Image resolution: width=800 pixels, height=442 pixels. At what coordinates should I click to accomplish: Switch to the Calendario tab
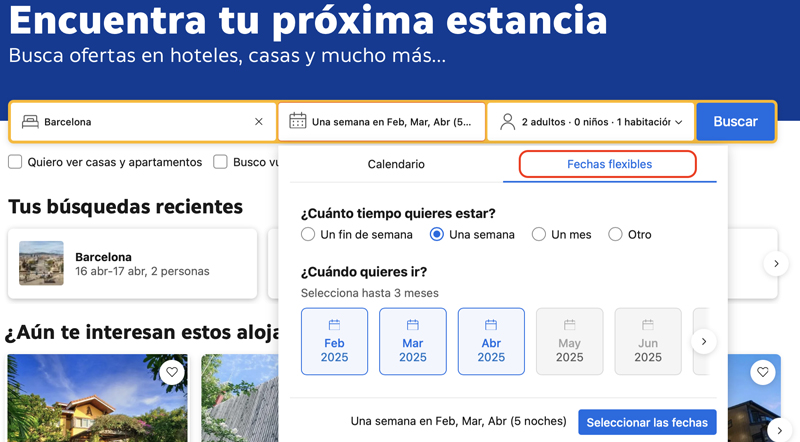(x=396, y=164)
